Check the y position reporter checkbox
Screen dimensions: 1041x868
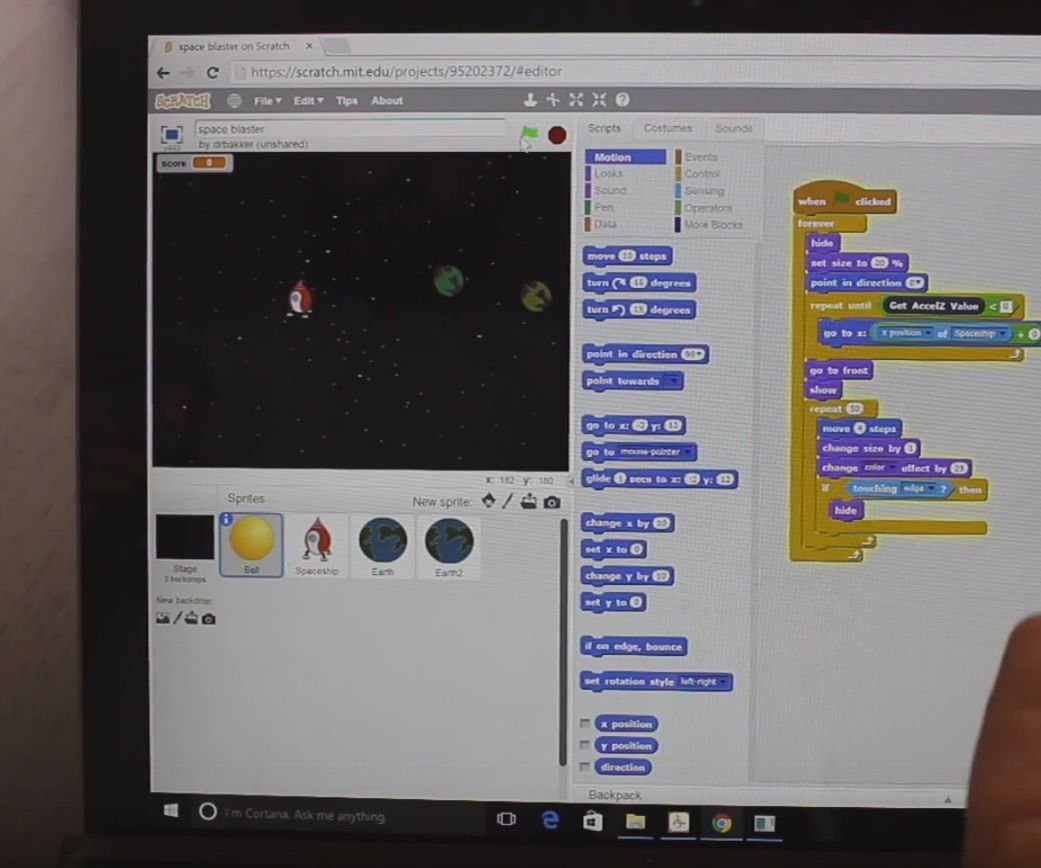point(585,745)
